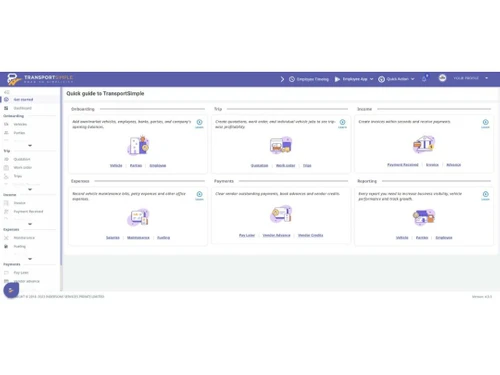This screenshot has width=500, height=375.
Task: Open the Quick Action dropdown arrow
Action: (413, 79)
